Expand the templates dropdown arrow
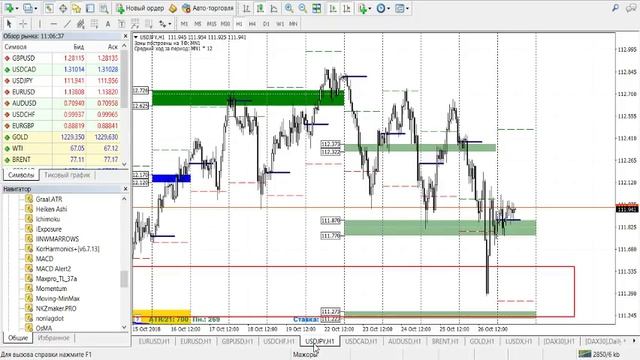The image size is (640, 360). point(407,8)
